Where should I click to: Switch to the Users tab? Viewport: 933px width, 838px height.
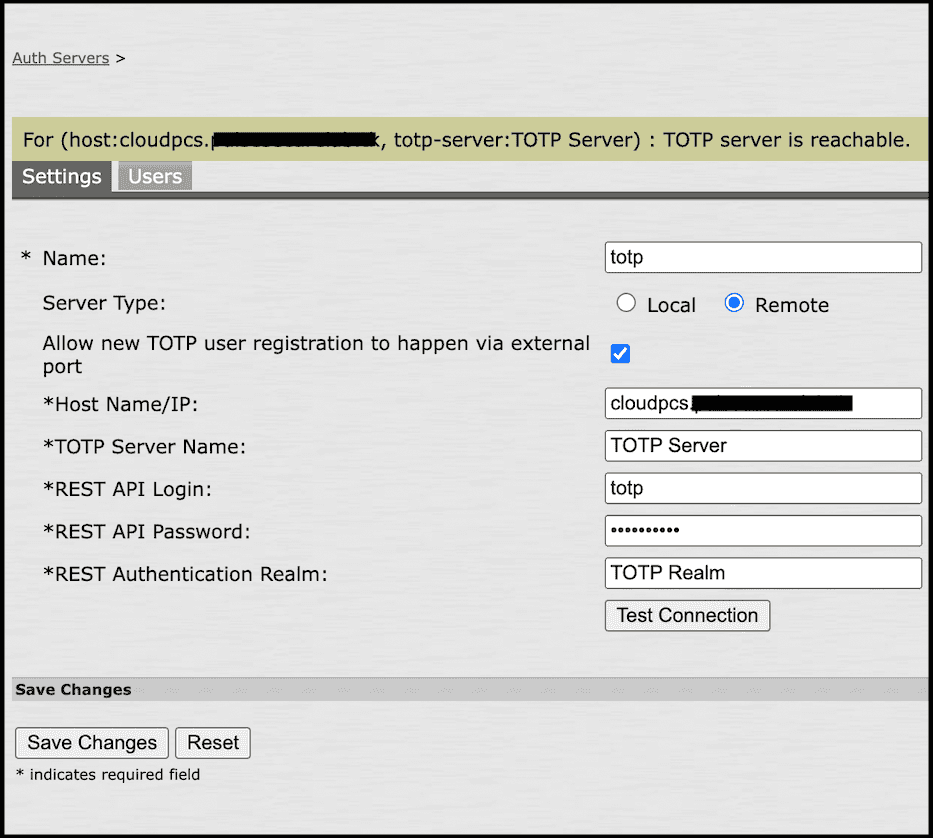point(154,176)
